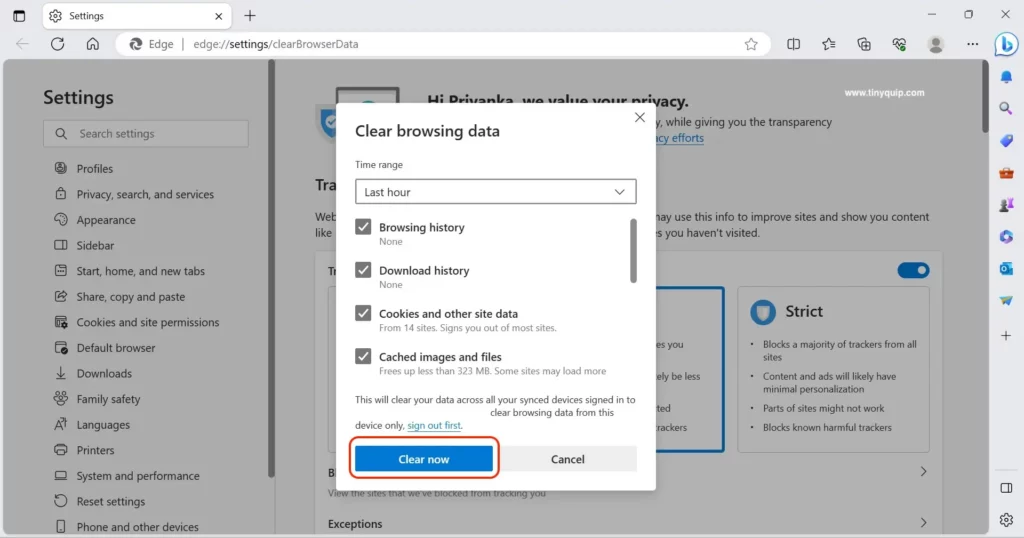Open the notifications bell in sidebar
1024x538 pixels.
point(1006,76)
